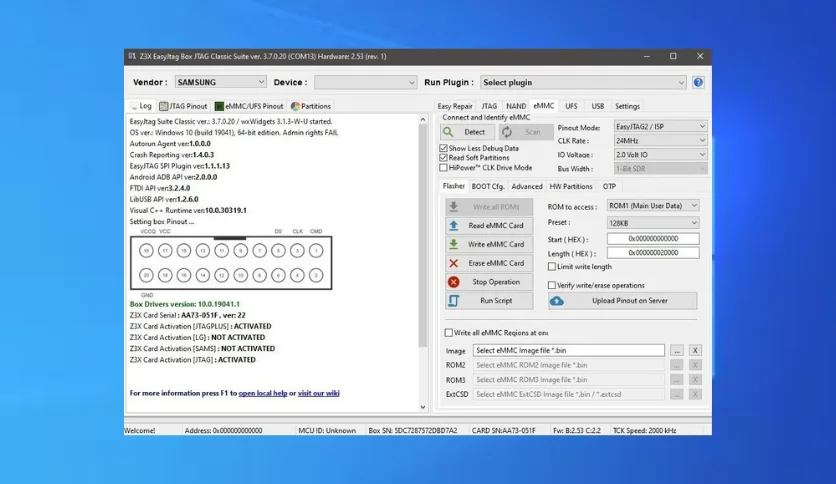
Task: Enable Limit write length
Action: [552, 267]
